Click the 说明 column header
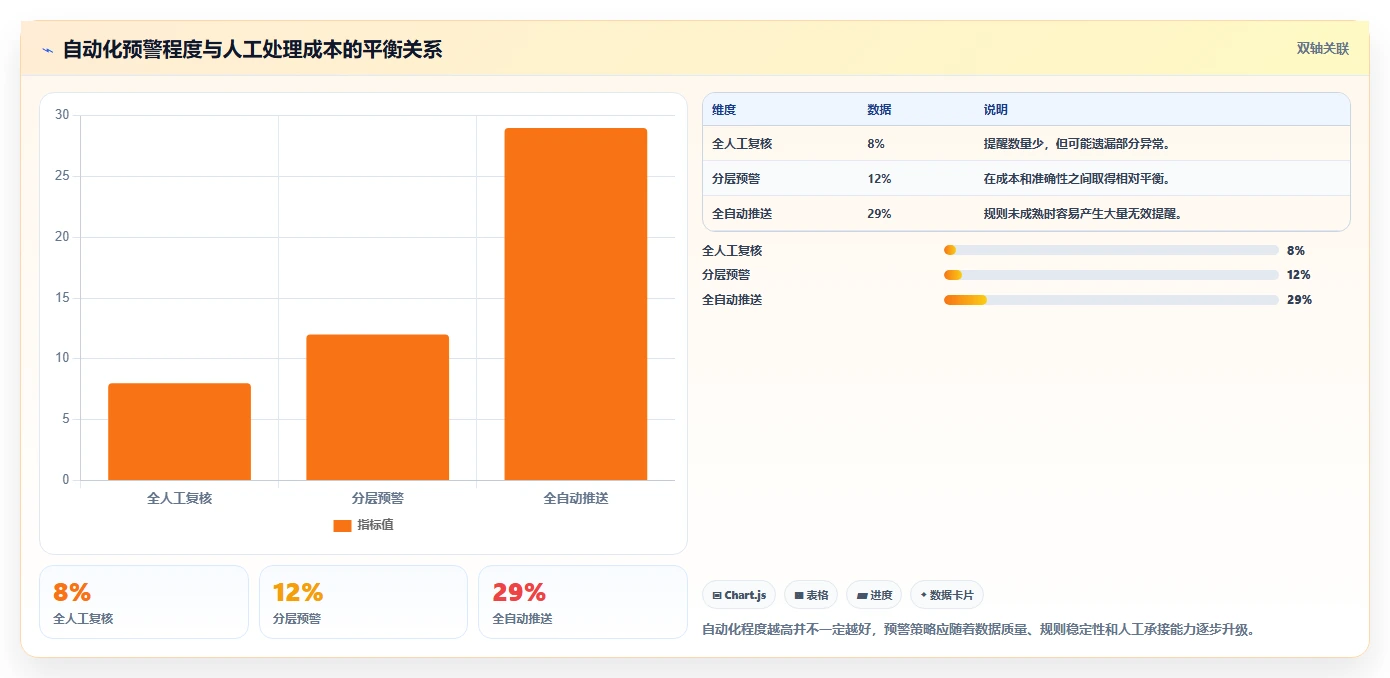This screenshot has width=1390, height=678. (996, 110)
